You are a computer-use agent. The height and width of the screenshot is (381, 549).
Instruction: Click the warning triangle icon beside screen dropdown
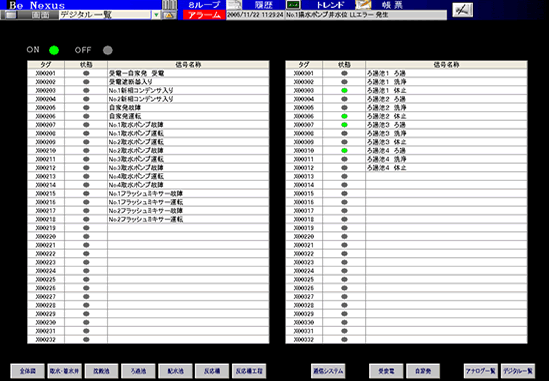click(169, 15)
